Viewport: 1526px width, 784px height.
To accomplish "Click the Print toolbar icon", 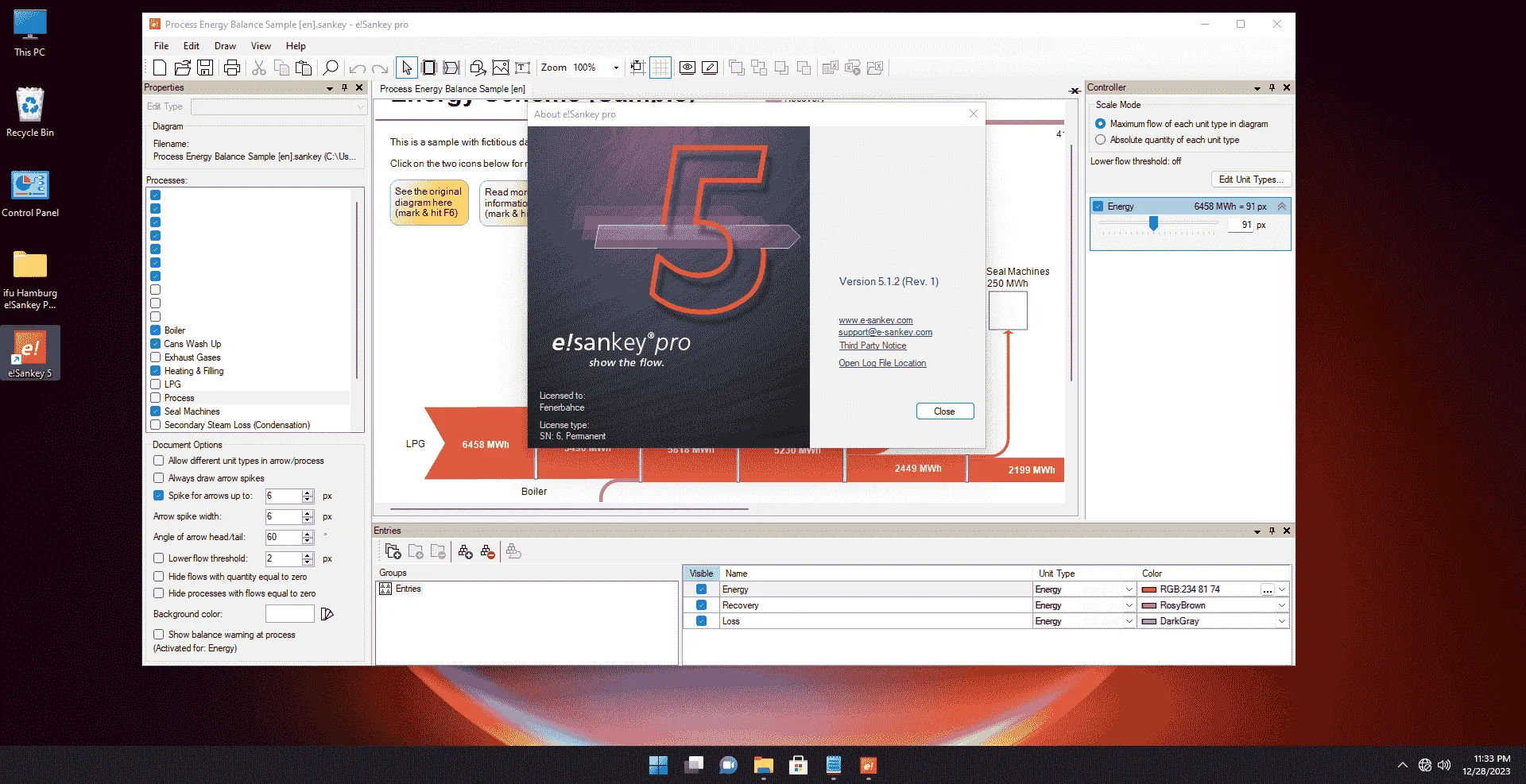I will 232,68.
